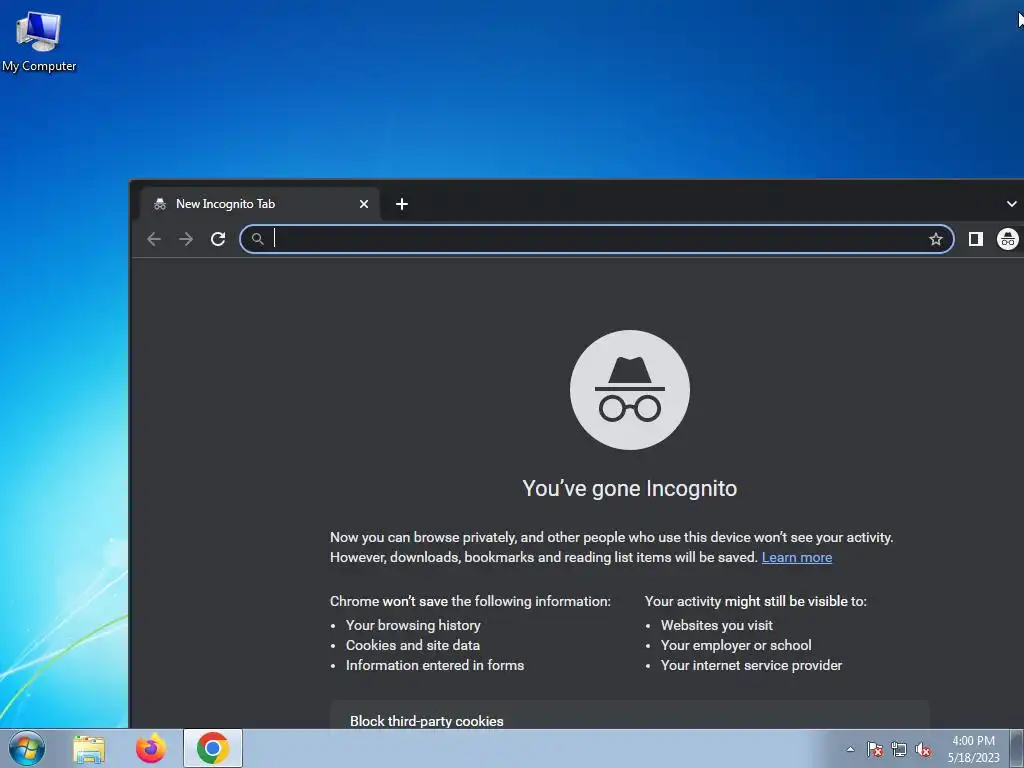Open a new tab with plus button
The height and width of the screenshot is (768, 1024).
pos(402,204)
